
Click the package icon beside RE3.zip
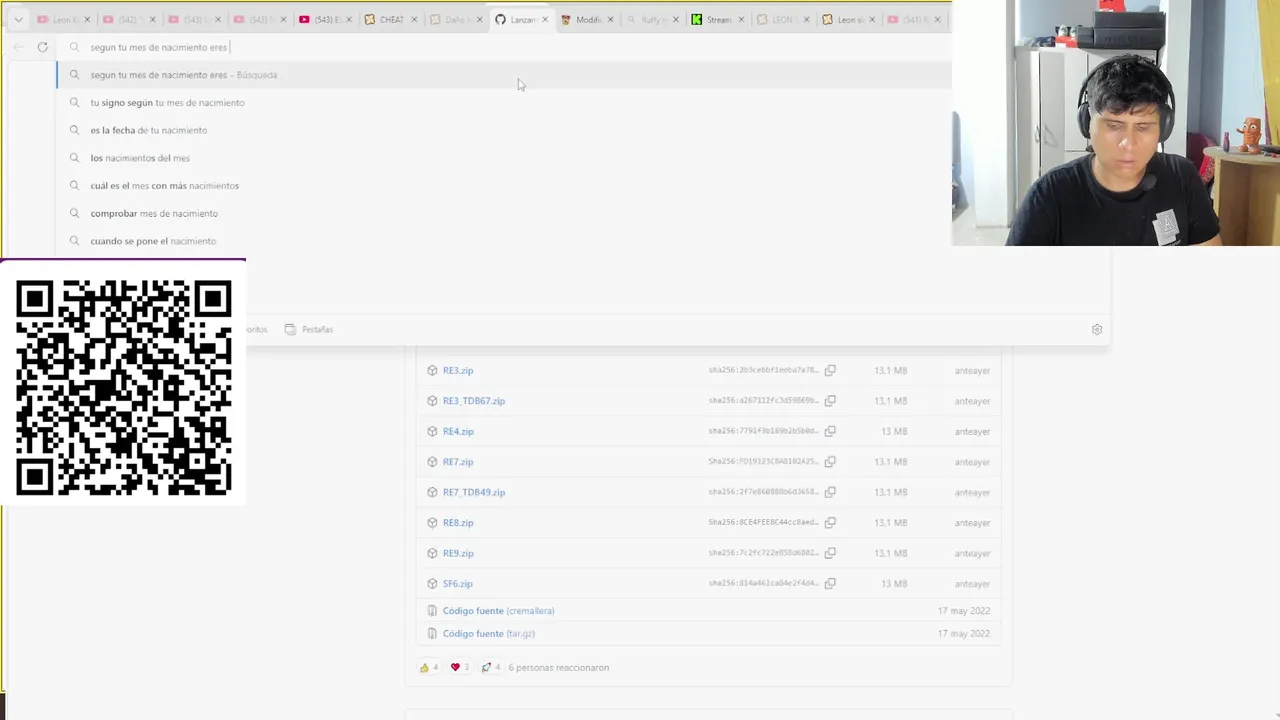[x=432, y=370]
